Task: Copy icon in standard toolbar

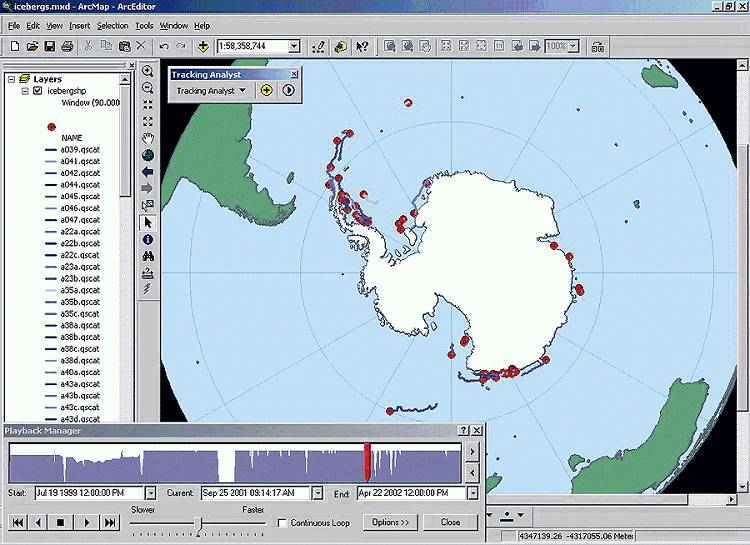Action: point(106,46)
